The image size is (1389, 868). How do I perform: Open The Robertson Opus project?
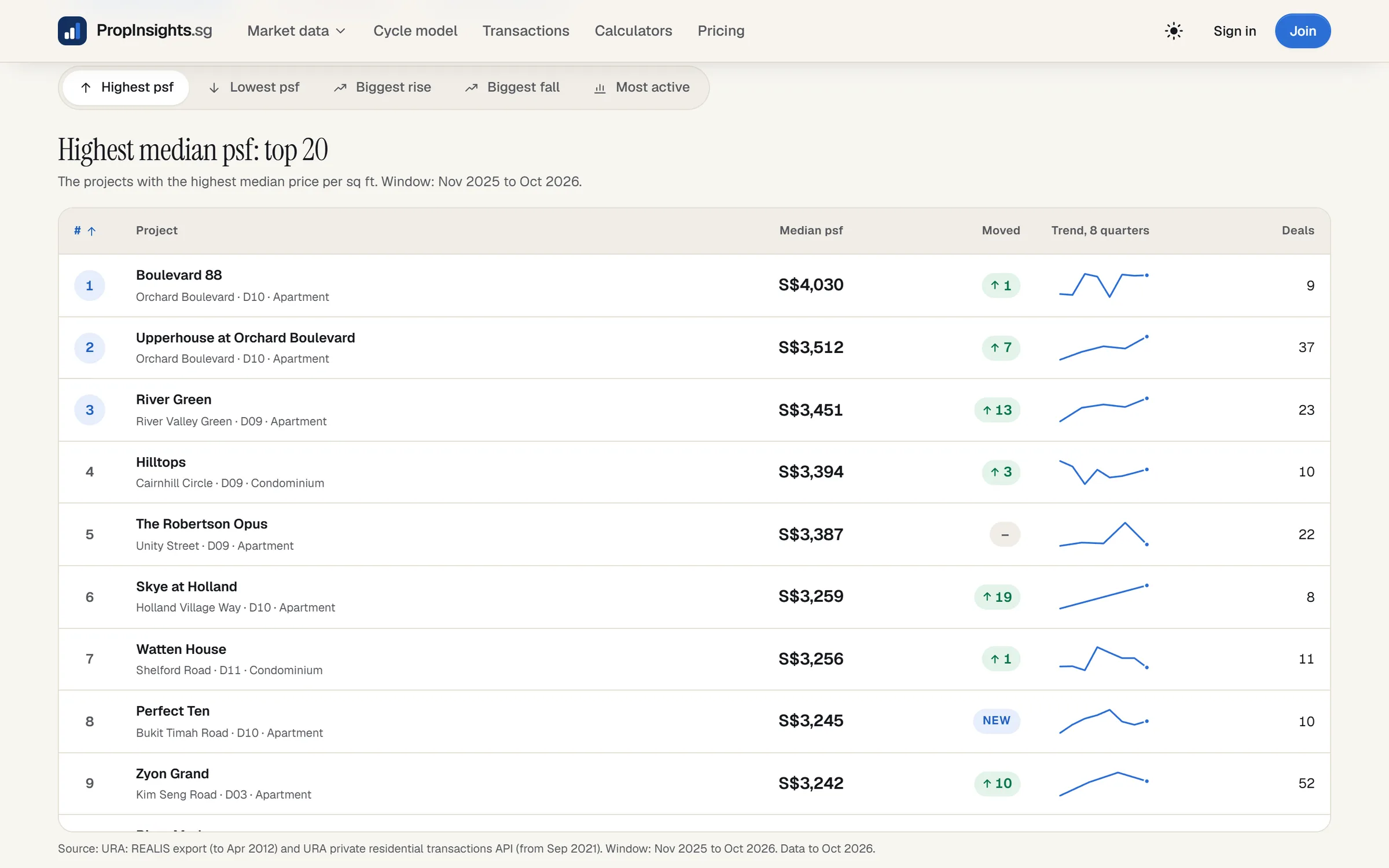(x=201, y=524)
